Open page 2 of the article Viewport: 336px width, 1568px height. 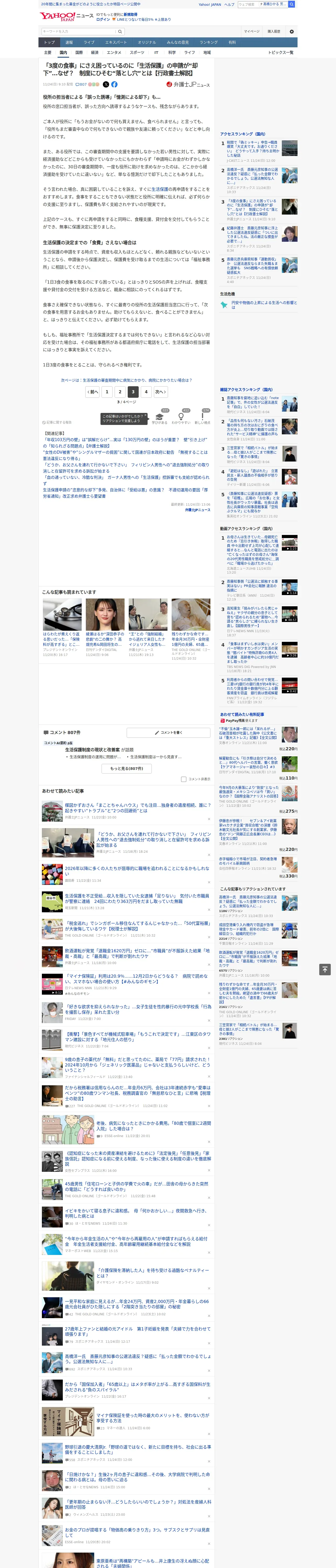[120, 392]
